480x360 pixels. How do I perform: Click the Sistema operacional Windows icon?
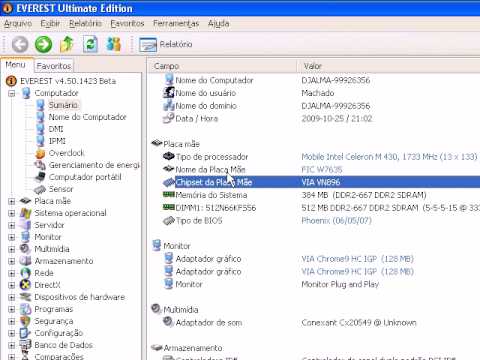(25, 213)
